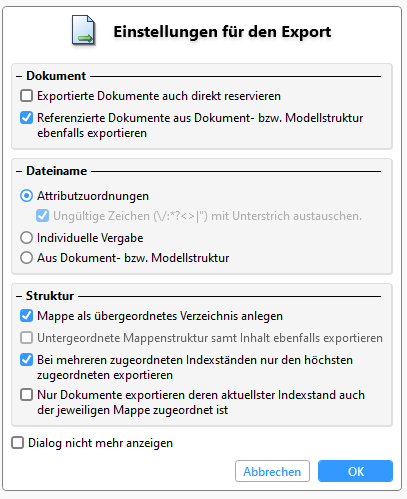Collapse the Dateiname section using its dash

pyautogui.click(x=19, y=171)
